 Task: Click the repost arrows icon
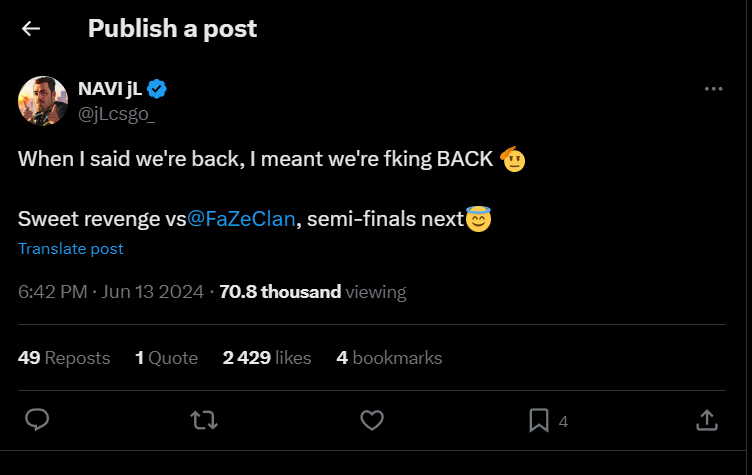(x=204, y=420)
